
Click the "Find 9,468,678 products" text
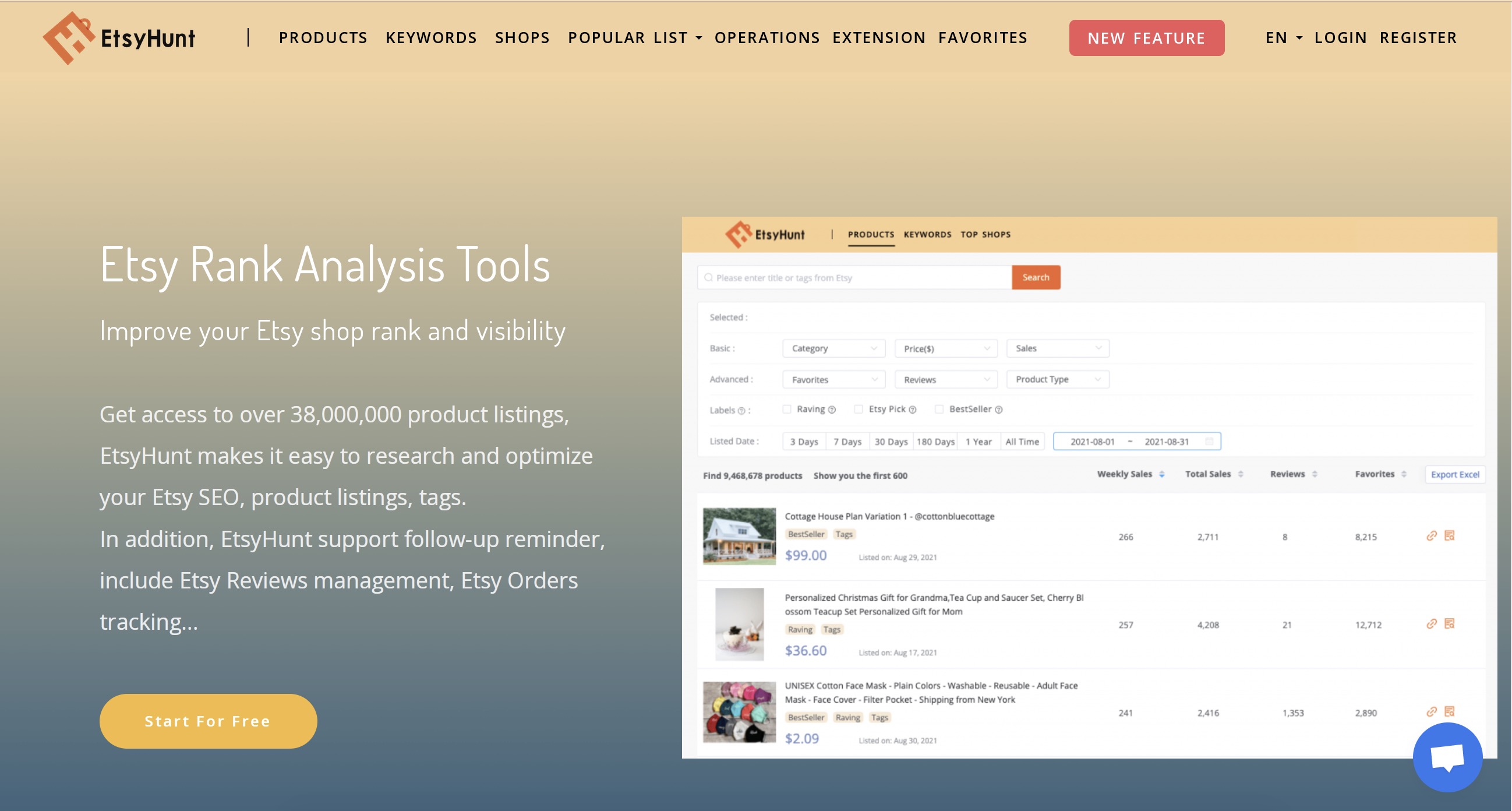click(753, 475)
